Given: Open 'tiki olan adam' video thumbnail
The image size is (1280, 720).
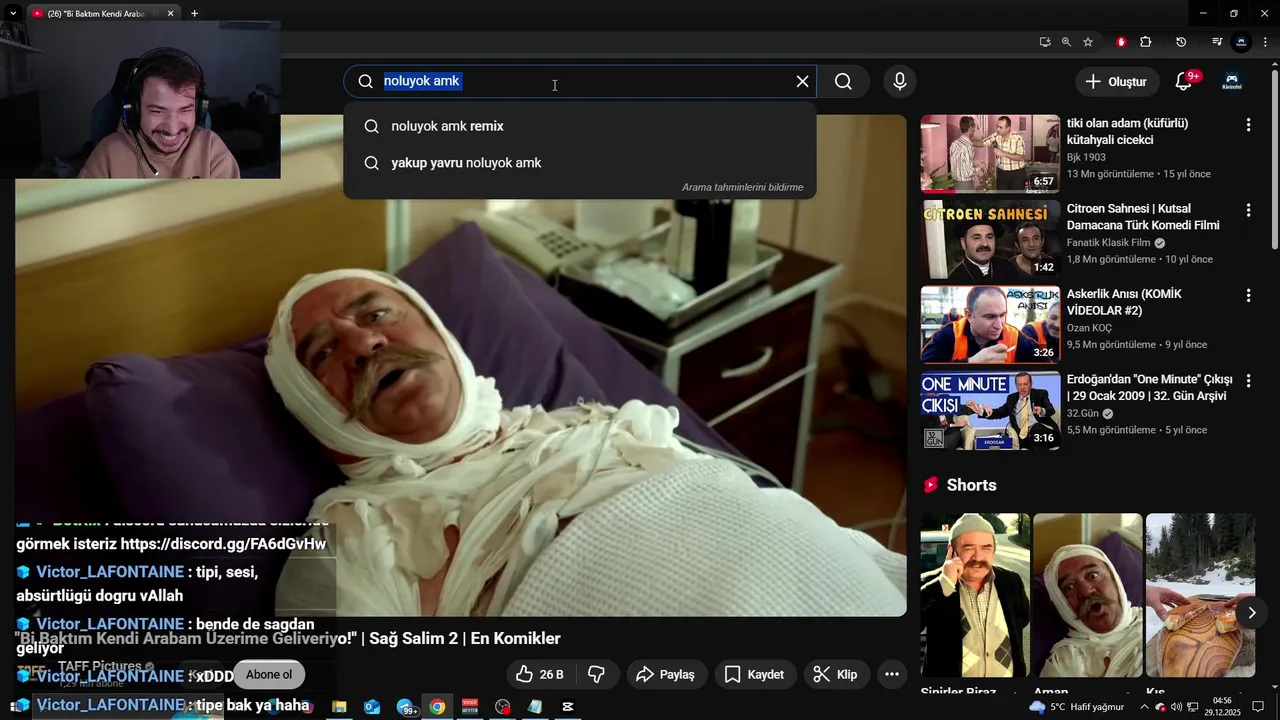Looking at the screenshot, I should pos(990,153).
